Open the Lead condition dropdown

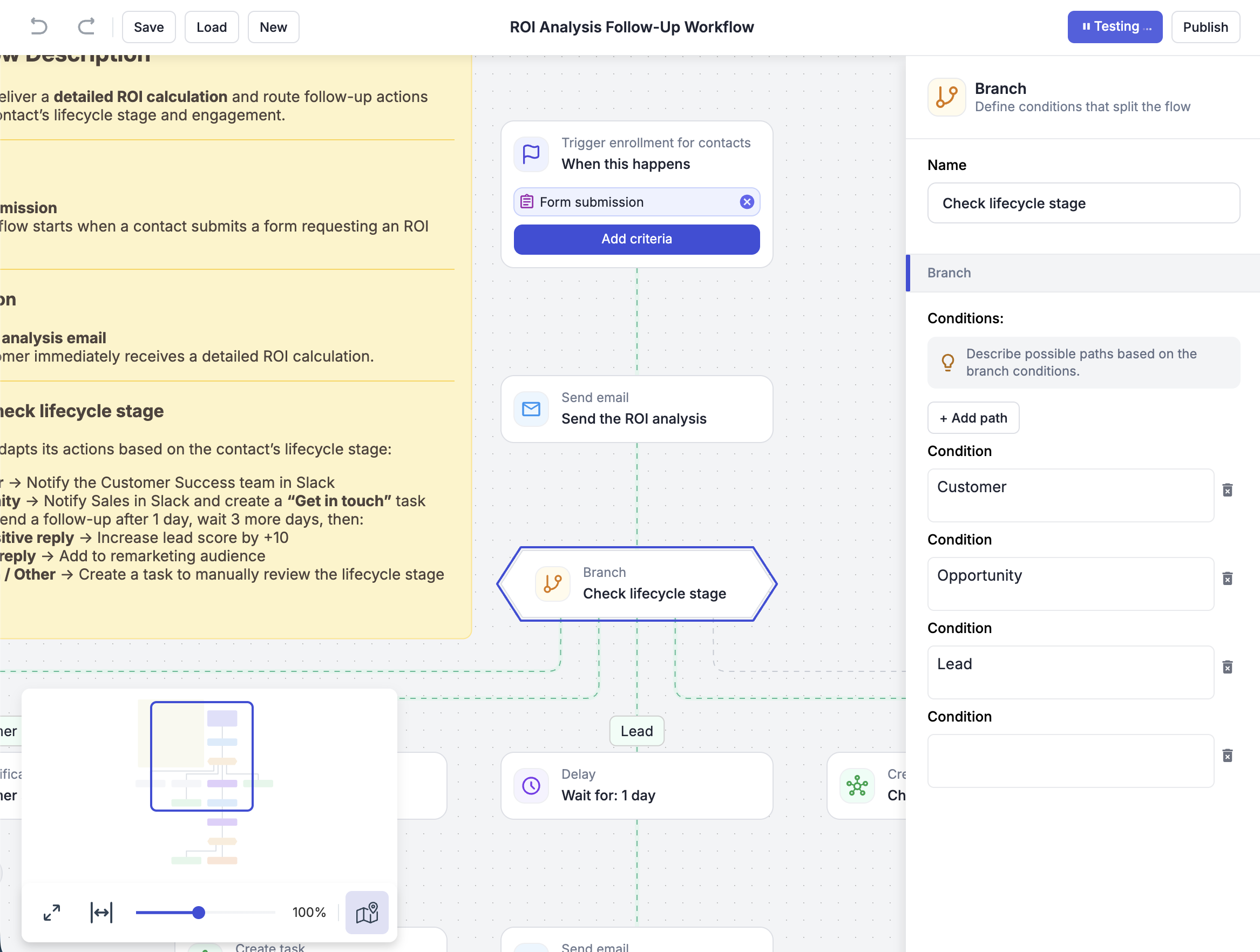coord(1070,672)
